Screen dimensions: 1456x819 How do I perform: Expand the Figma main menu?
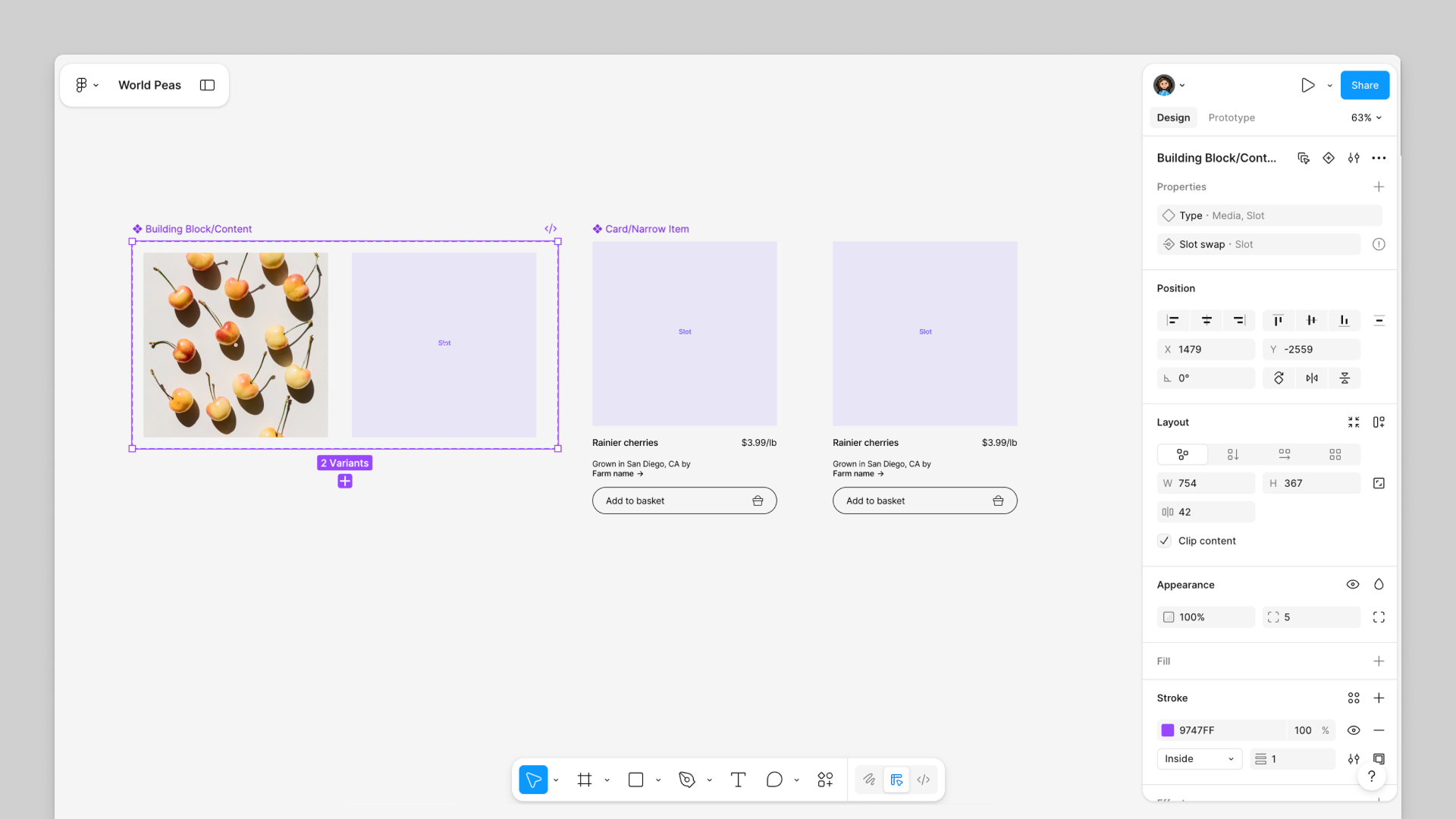[86, 85]
